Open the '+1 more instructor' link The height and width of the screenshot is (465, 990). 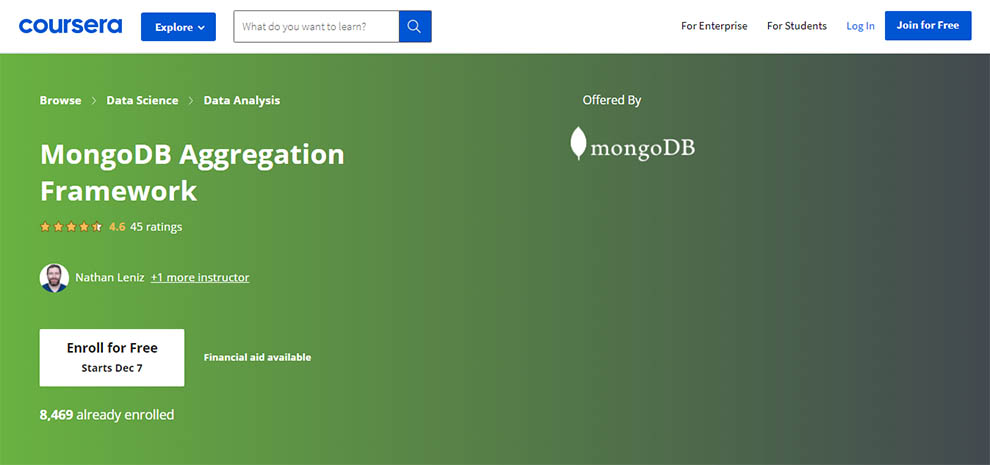(x=200, y=277)
